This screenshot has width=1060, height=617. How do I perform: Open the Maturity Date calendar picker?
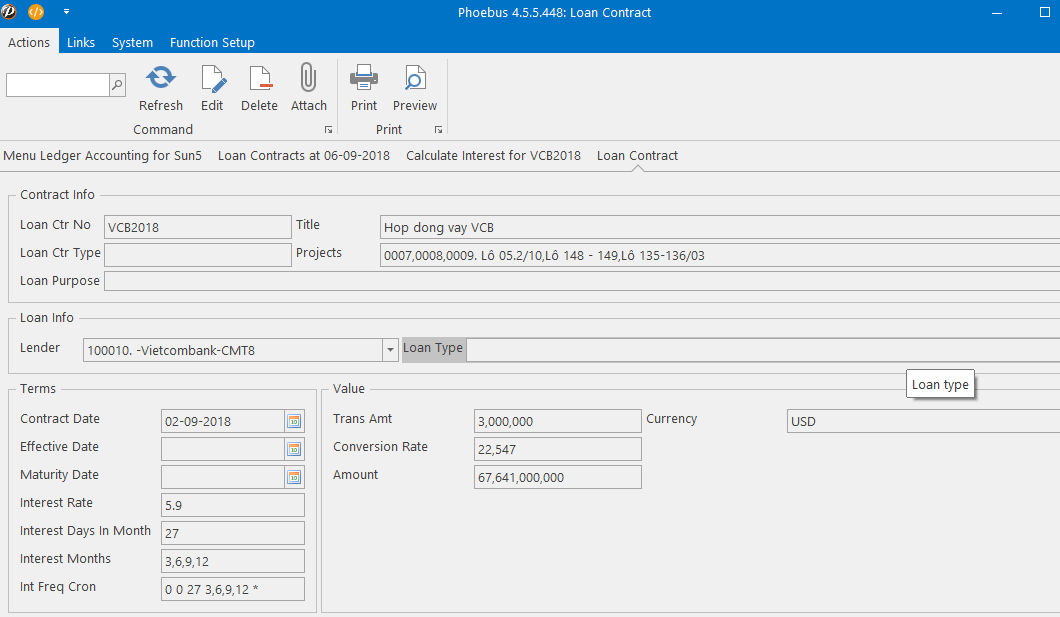[294, 477]
